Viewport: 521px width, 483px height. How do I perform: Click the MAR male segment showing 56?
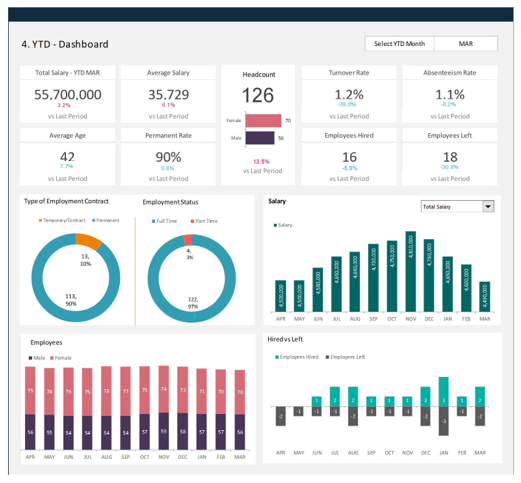click(x=240, y=432)
